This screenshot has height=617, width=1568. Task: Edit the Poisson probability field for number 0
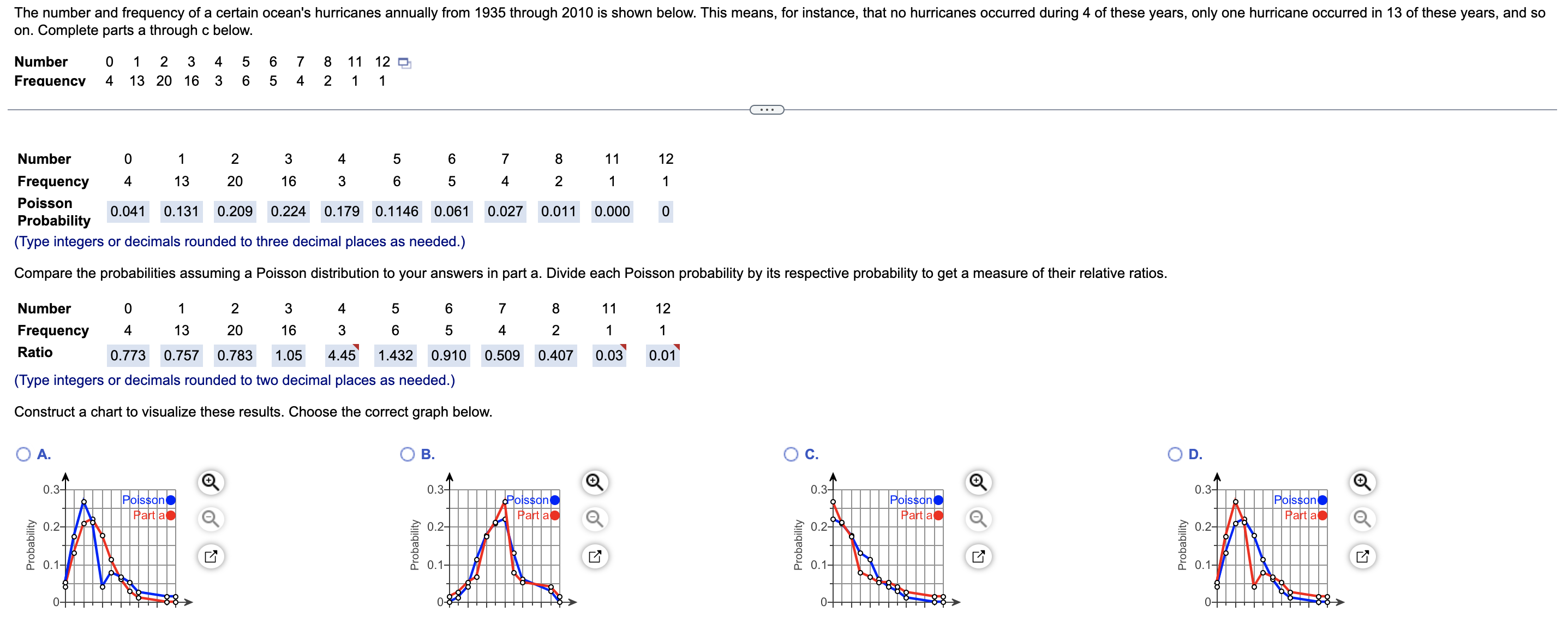[x=128, y=212]
